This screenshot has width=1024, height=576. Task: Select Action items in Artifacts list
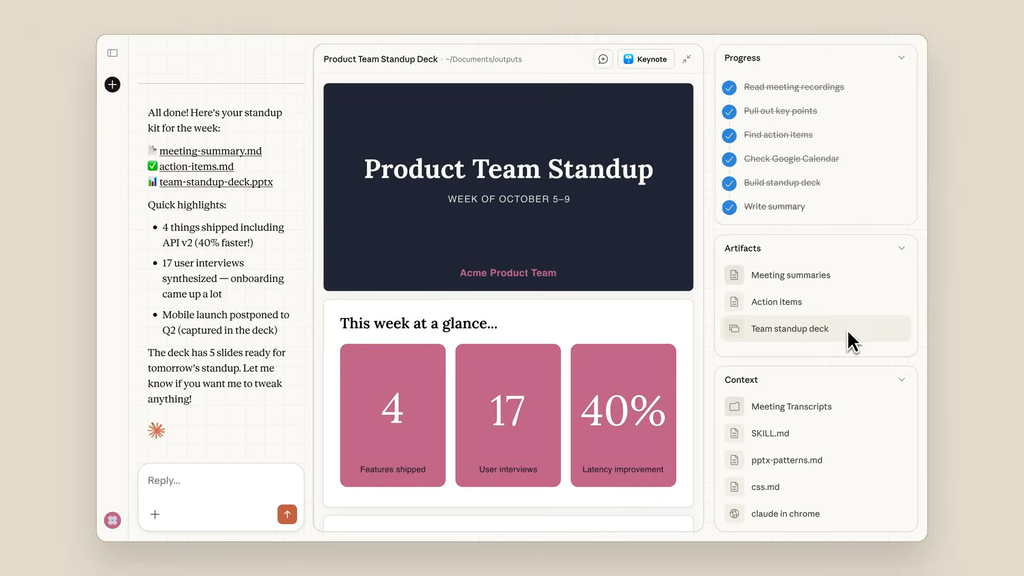point(776,302)
